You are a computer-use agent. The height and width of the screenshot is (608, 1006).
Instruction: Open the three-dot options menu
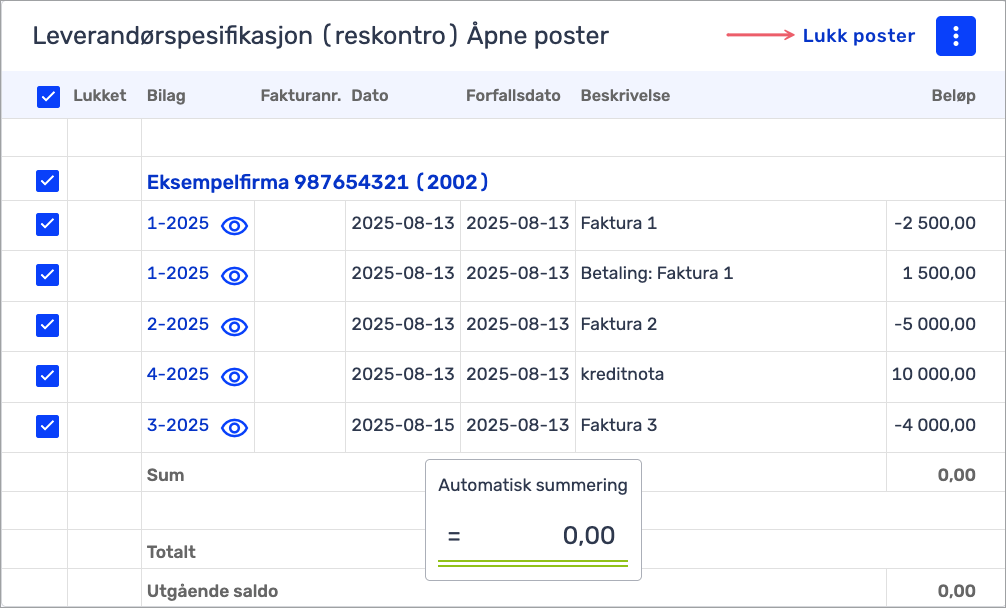pos(955,36)
